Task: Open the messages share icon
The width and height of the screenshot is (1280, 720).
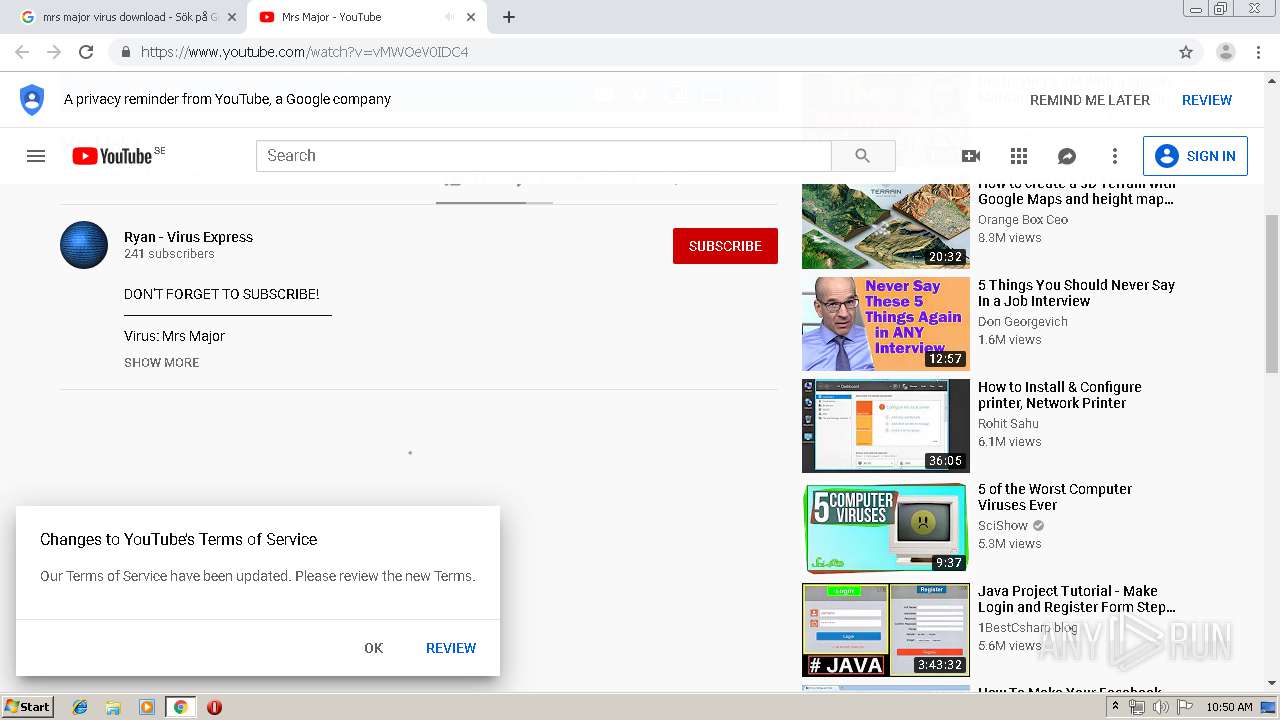Action: click(1067, 156)
